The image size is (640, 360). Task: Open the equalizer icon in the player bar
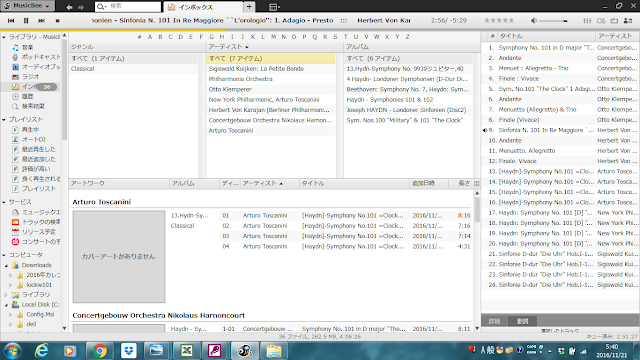click(587, 20)
